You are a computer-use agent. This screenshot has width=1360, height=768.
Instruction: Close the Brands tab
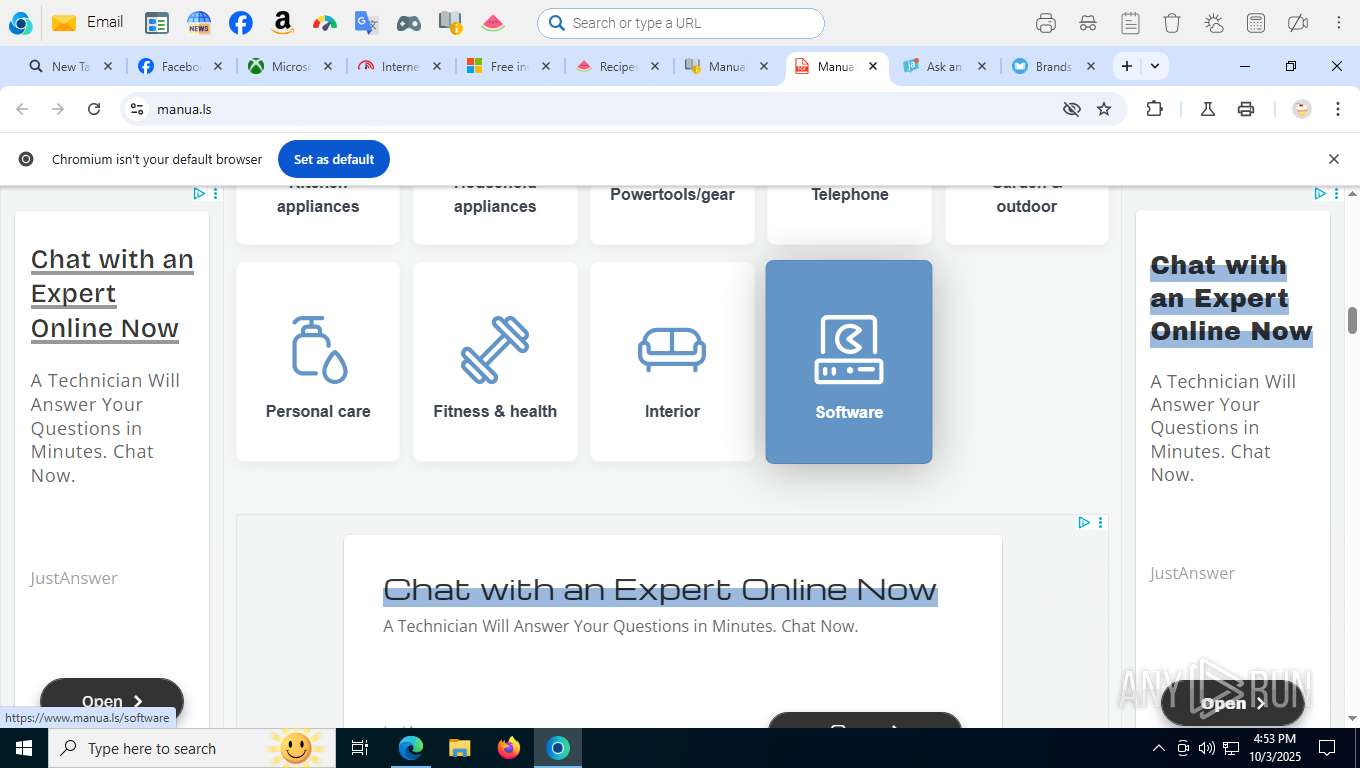[1091, 66]
